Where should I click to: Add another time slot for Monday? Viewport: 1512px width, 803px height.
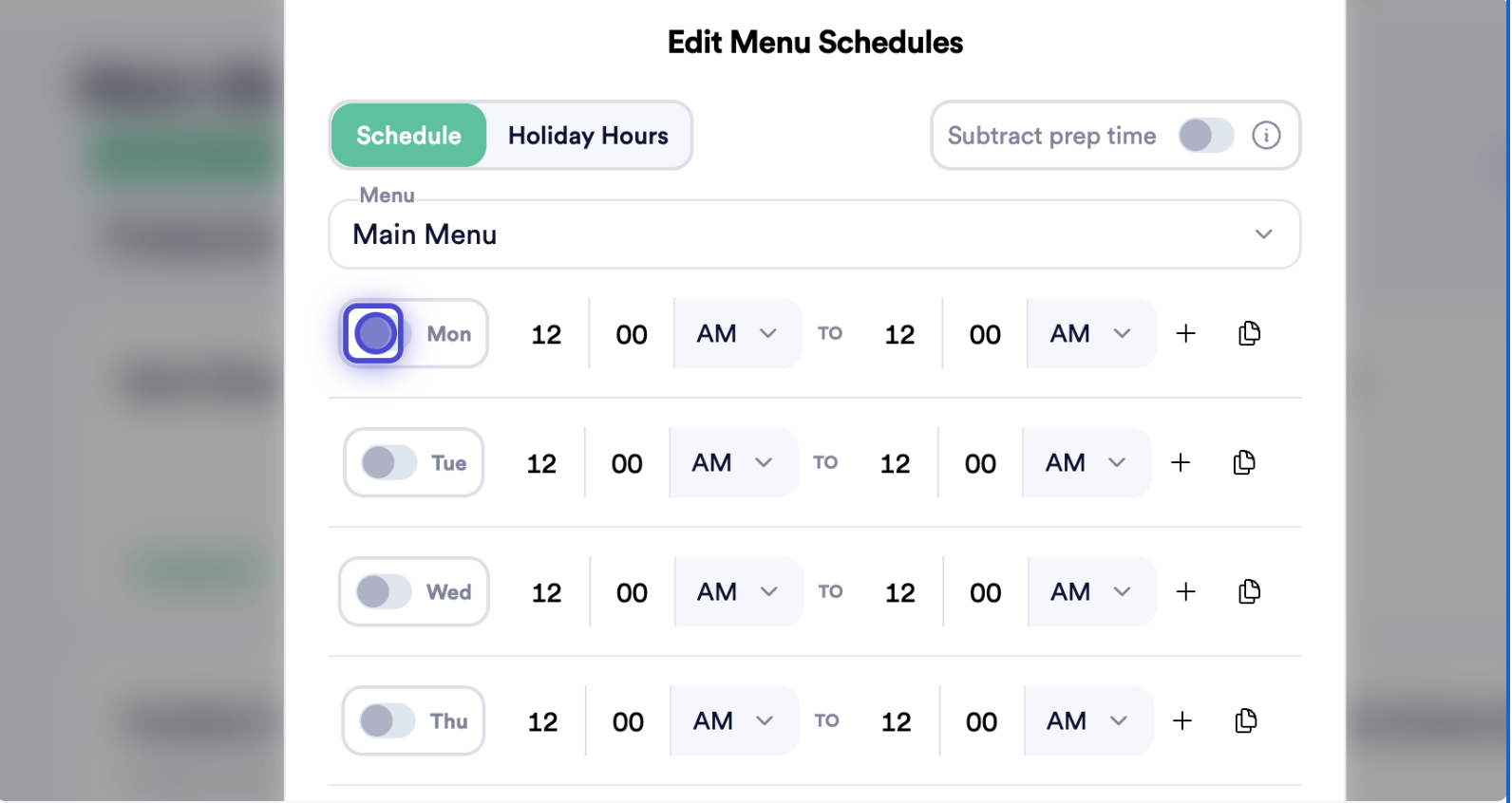click(1185, 334)
